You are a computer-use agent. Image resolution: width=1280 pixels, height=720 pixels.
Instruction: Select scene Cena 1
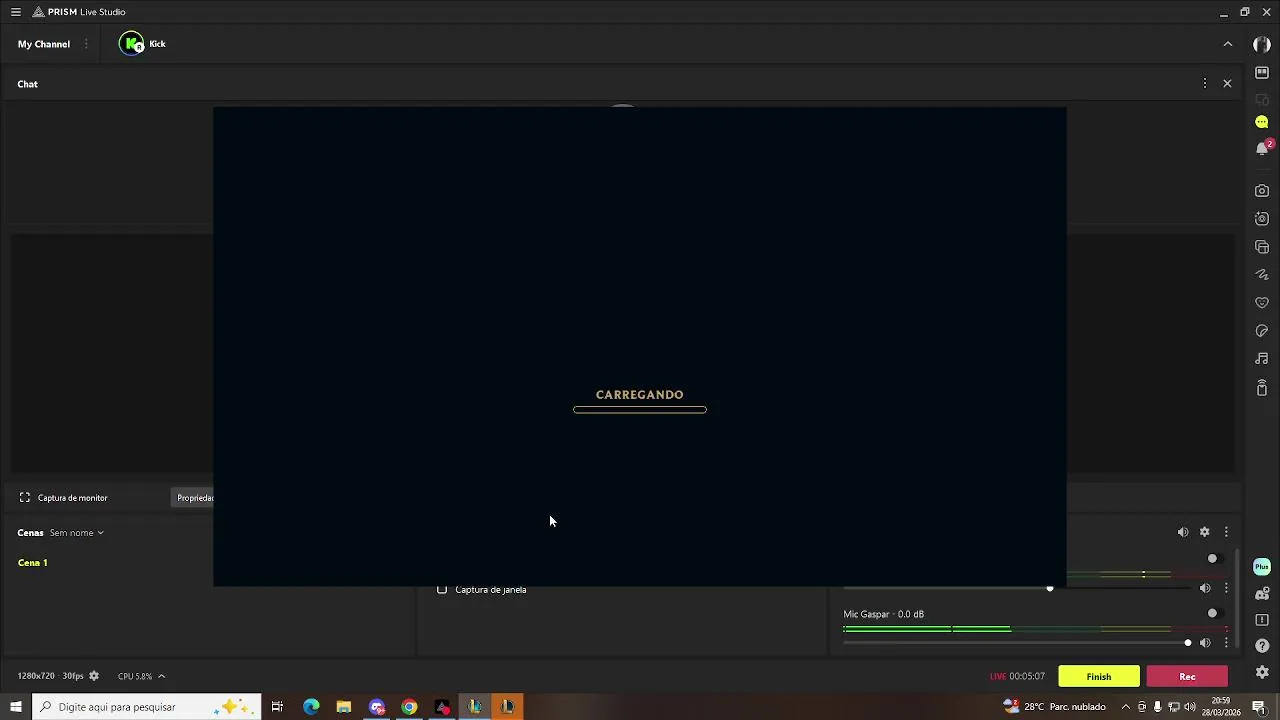tap(33, 563)
